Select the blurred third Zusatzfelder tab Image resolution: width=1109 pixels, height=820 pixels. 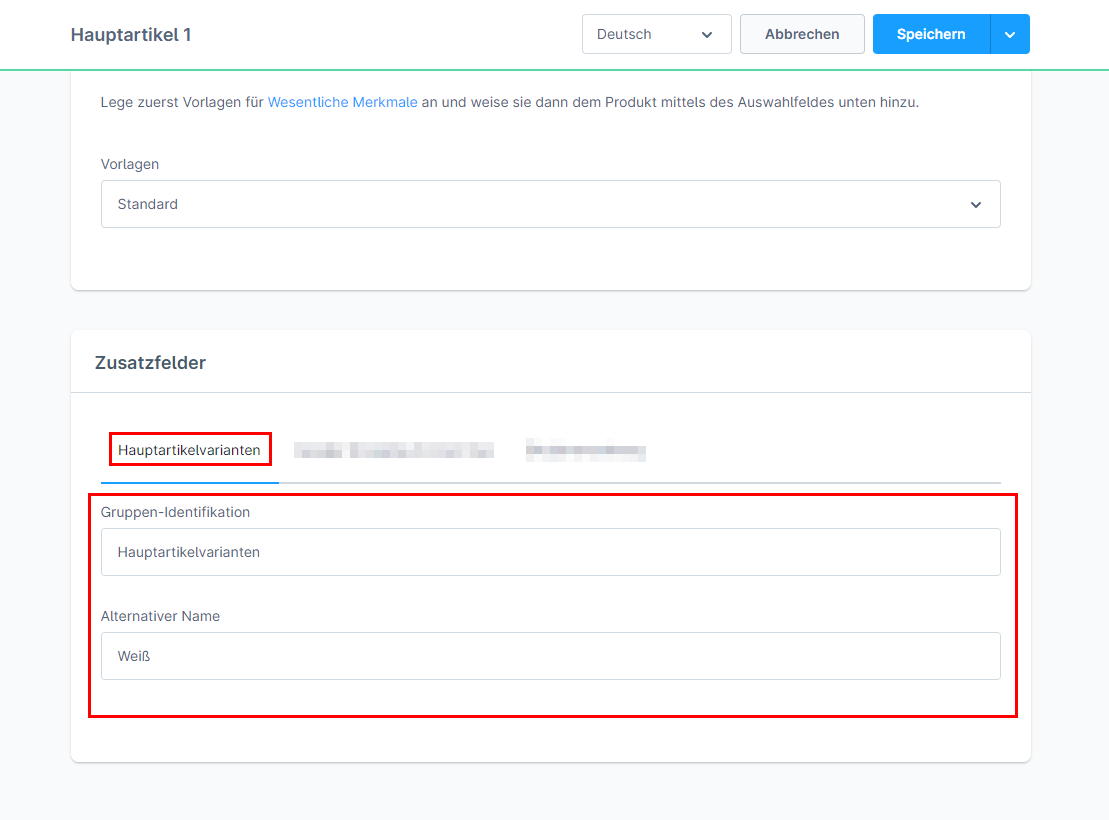[x=586, y=450]
